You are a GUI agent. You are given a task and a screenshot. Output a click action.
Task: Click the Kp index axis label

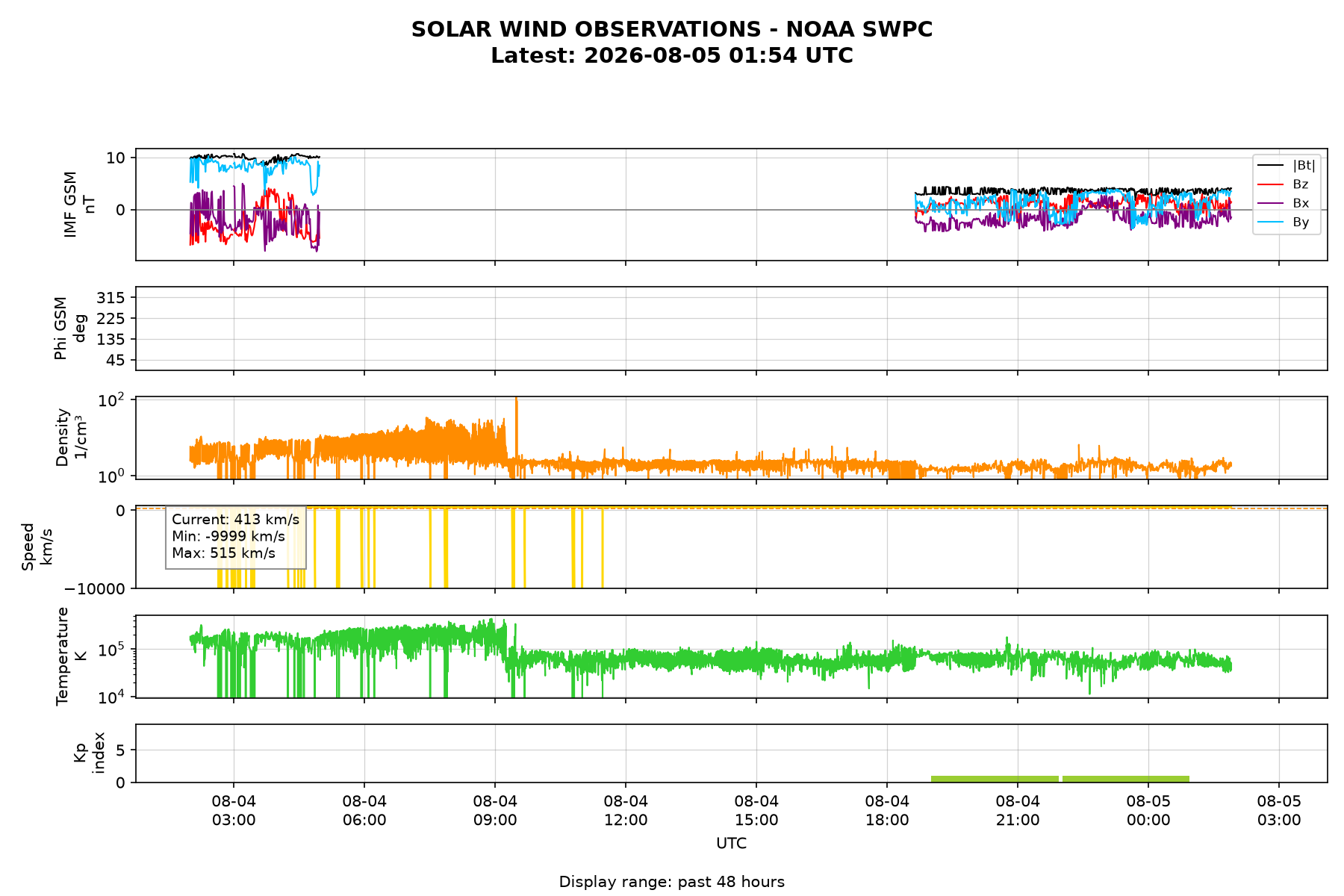(89, 753)
